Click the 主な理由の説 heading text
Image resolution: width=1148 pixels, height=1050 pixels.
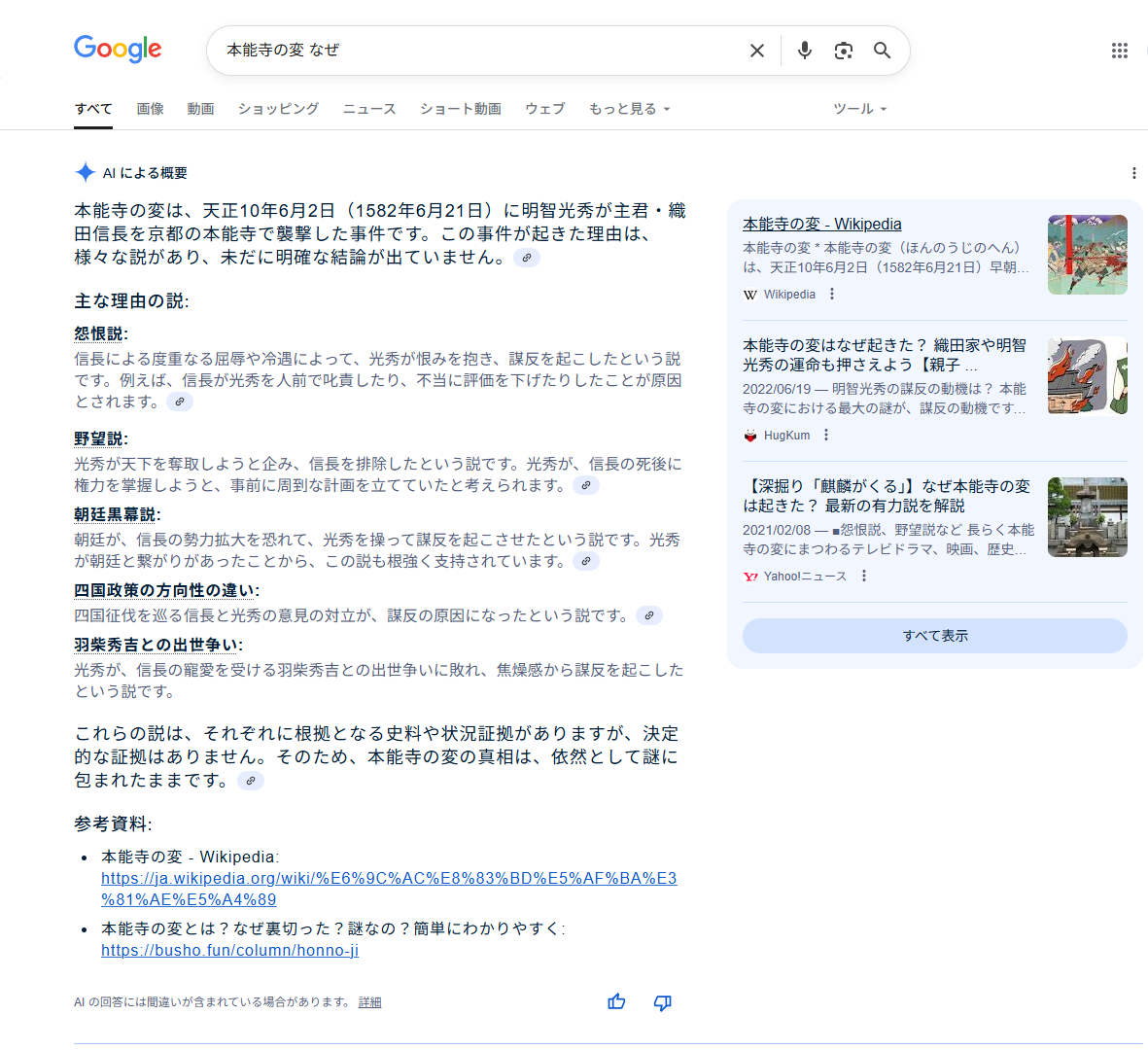(132, 301)
